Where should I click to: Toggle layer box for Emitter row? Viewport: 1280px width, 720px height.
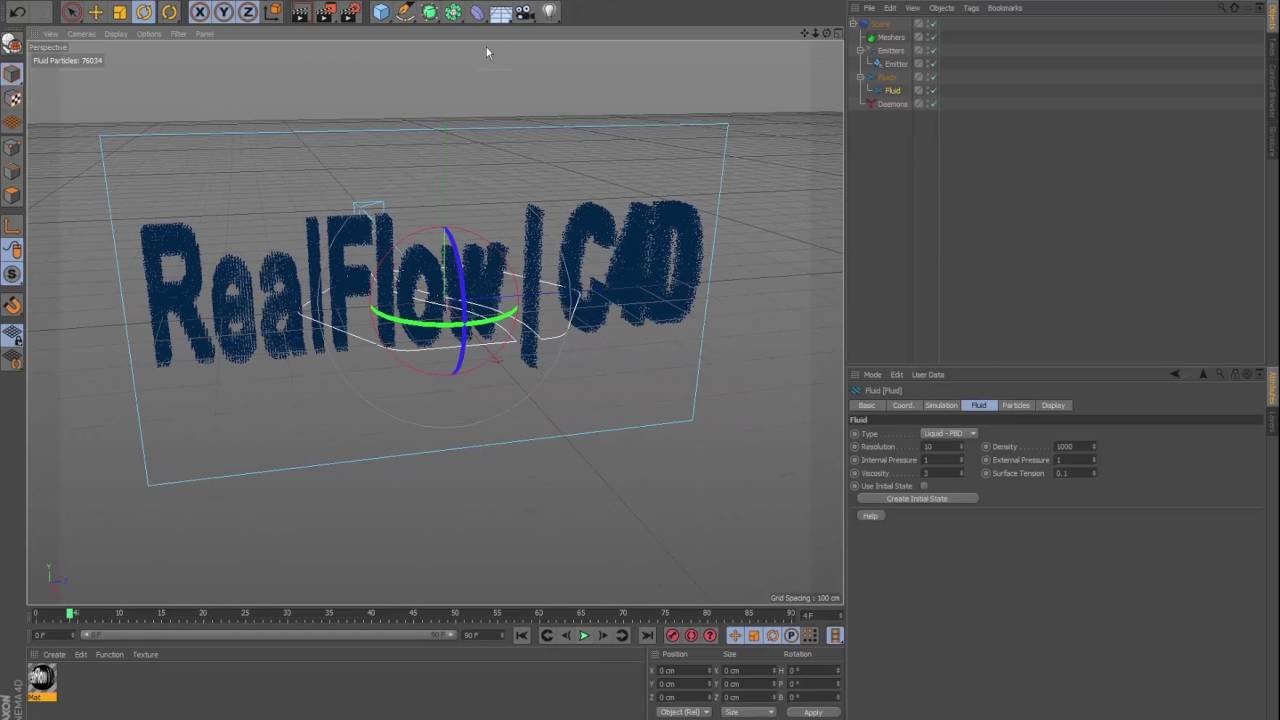click(918, 64)
